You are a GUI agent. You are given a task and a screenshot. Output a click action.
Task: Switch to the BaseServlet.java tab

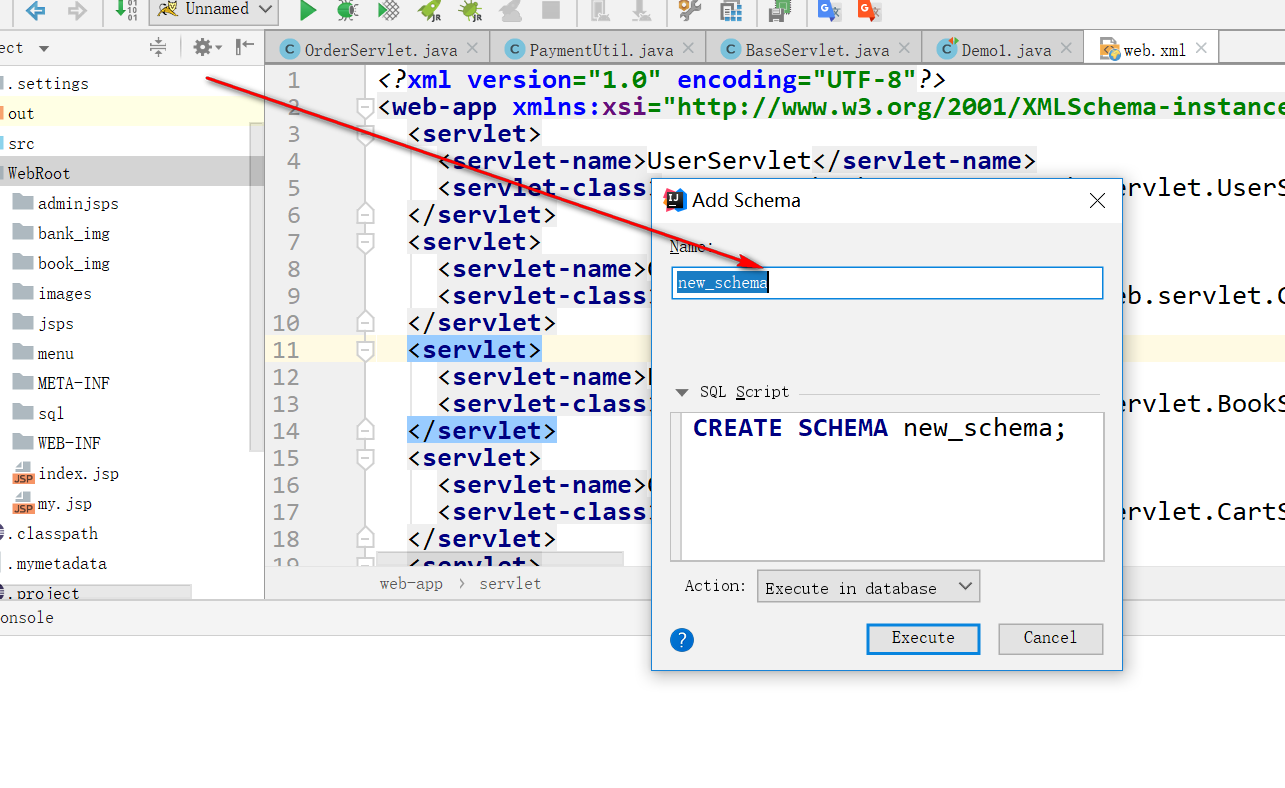pos(814,47)
